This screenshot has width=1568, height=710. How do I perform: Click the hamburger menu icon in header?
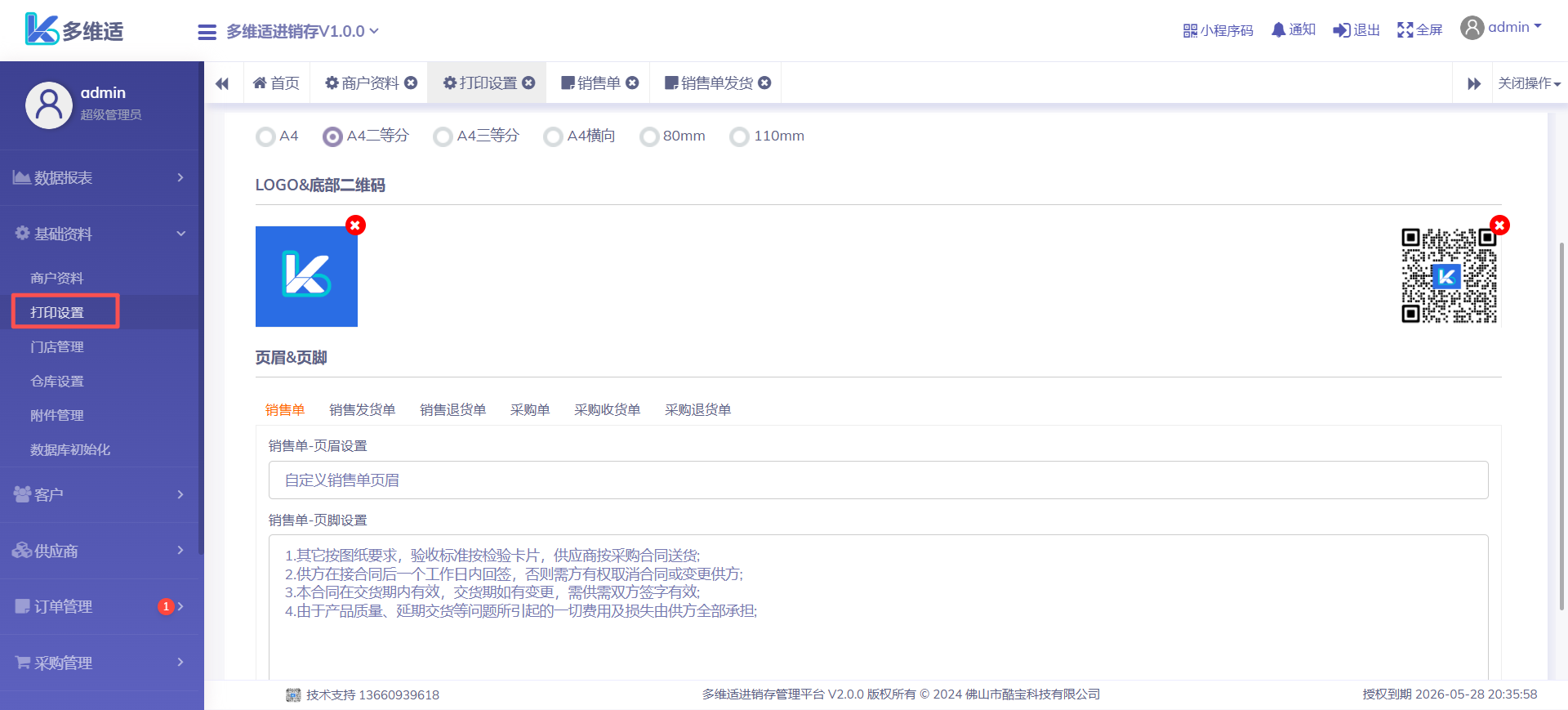(x=207, y=32)
